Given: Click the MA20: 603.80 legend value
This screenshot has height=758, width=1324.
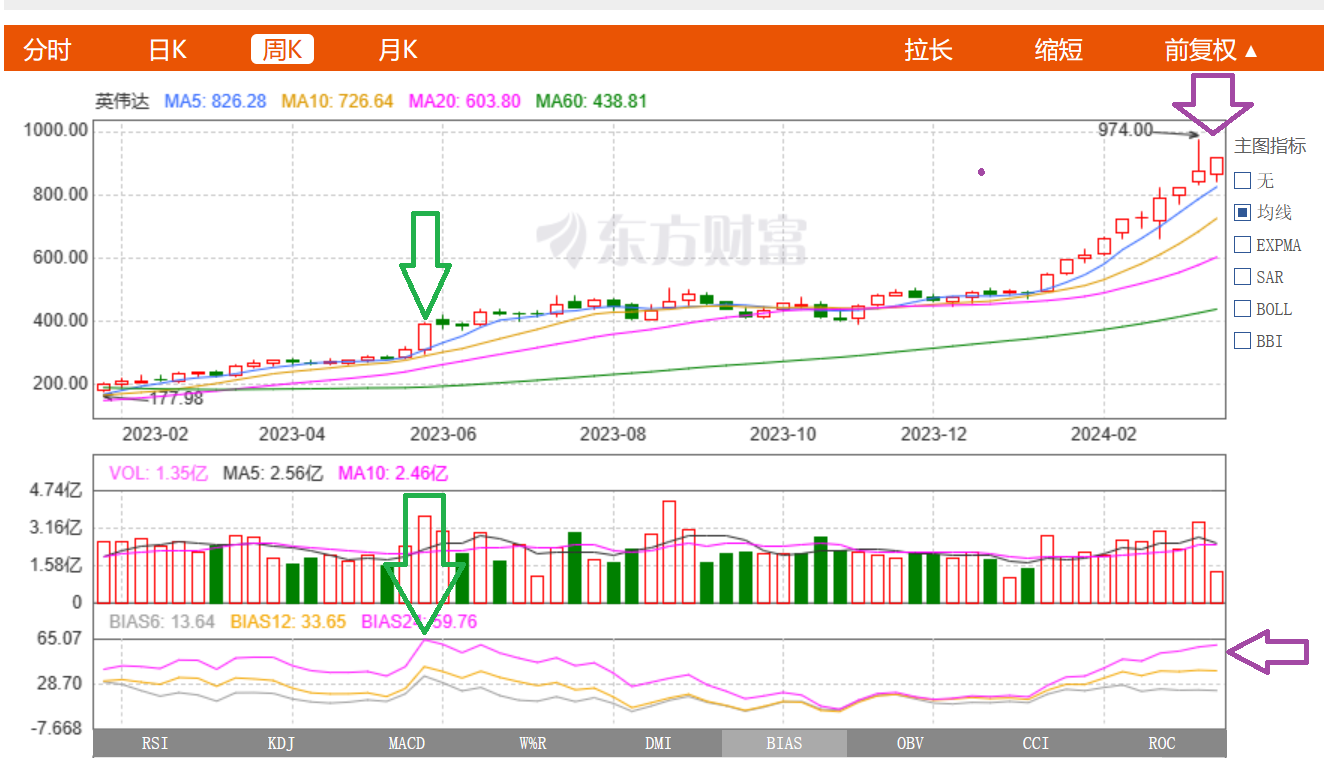Looking at the screenshot, I should (x=465, y=101).
